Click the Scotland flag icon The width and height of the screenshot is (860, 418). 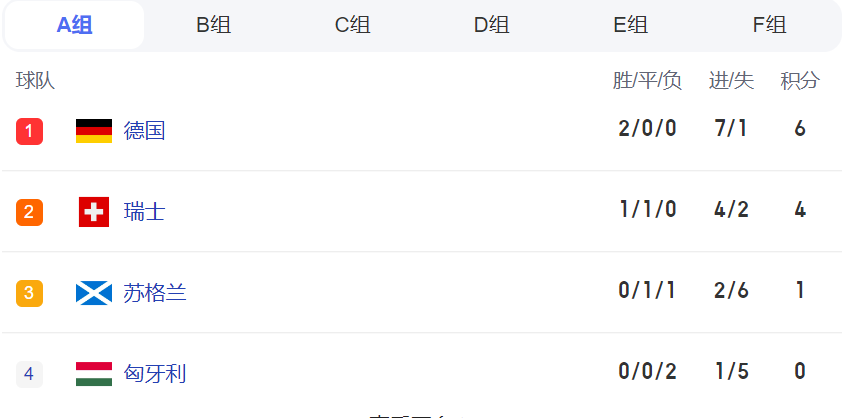[94, 293]
